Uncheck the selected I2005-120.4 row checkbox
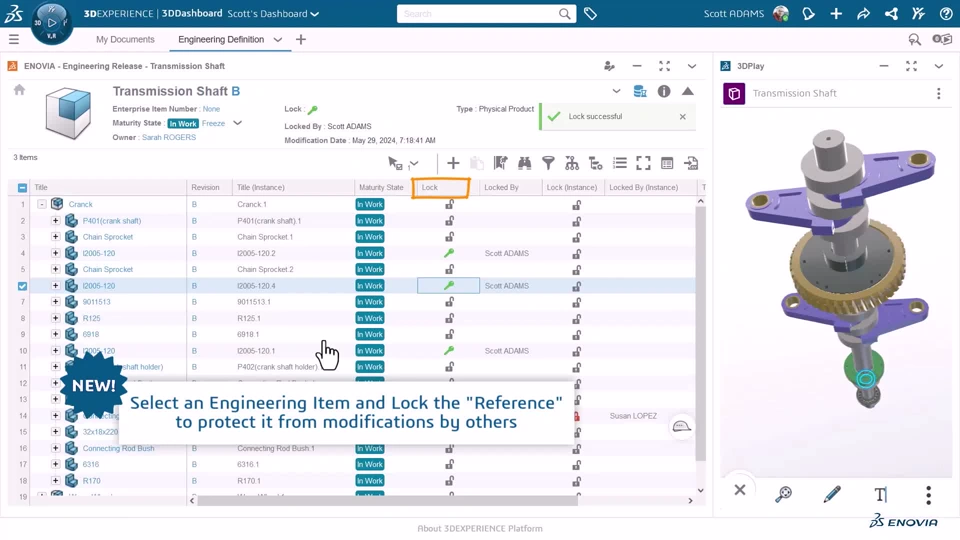Screen dimensions: 960x540 coord(22,286)
